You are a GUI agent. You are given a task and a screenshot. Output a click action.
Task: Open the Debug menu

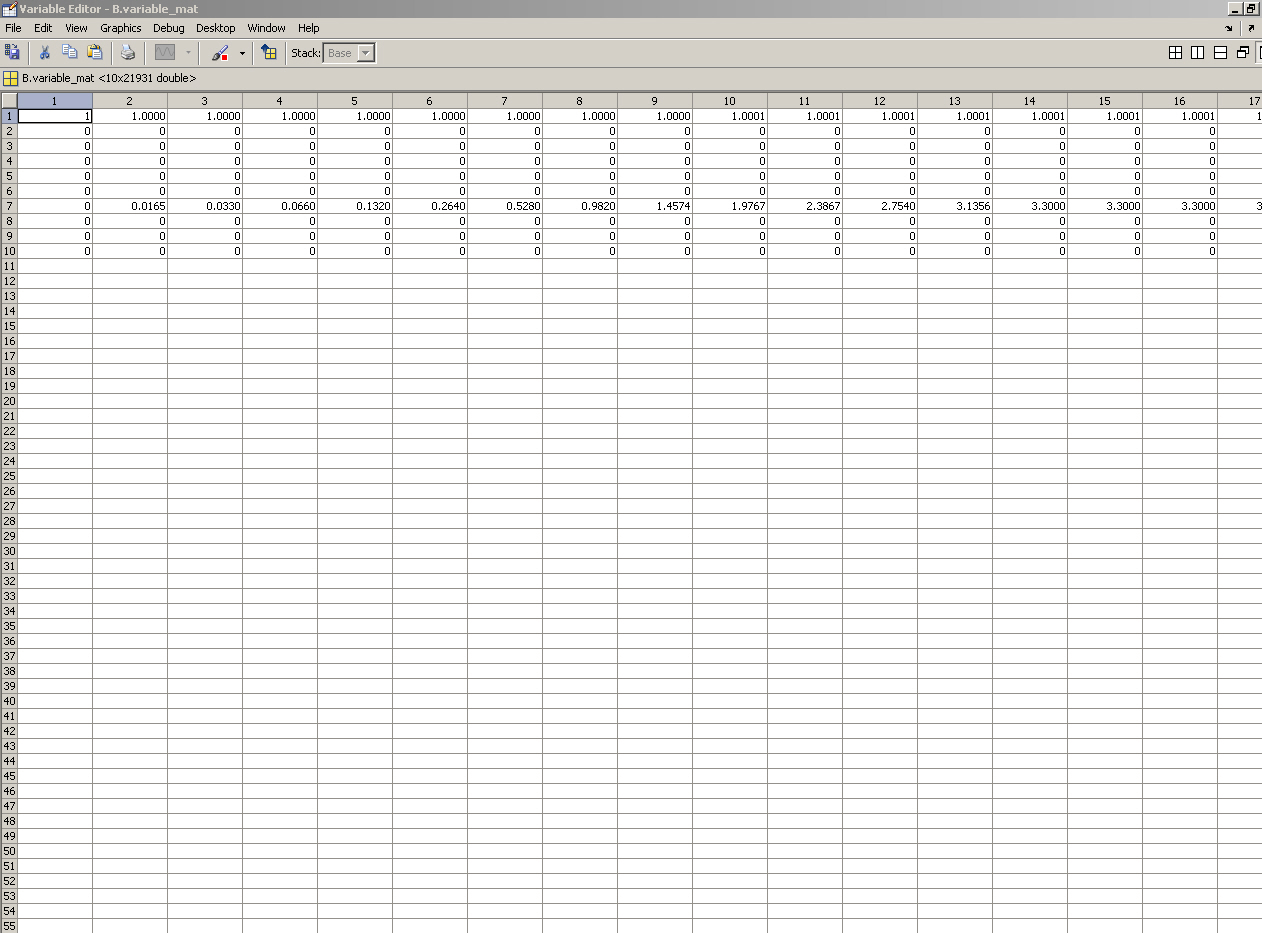(169, 28)
